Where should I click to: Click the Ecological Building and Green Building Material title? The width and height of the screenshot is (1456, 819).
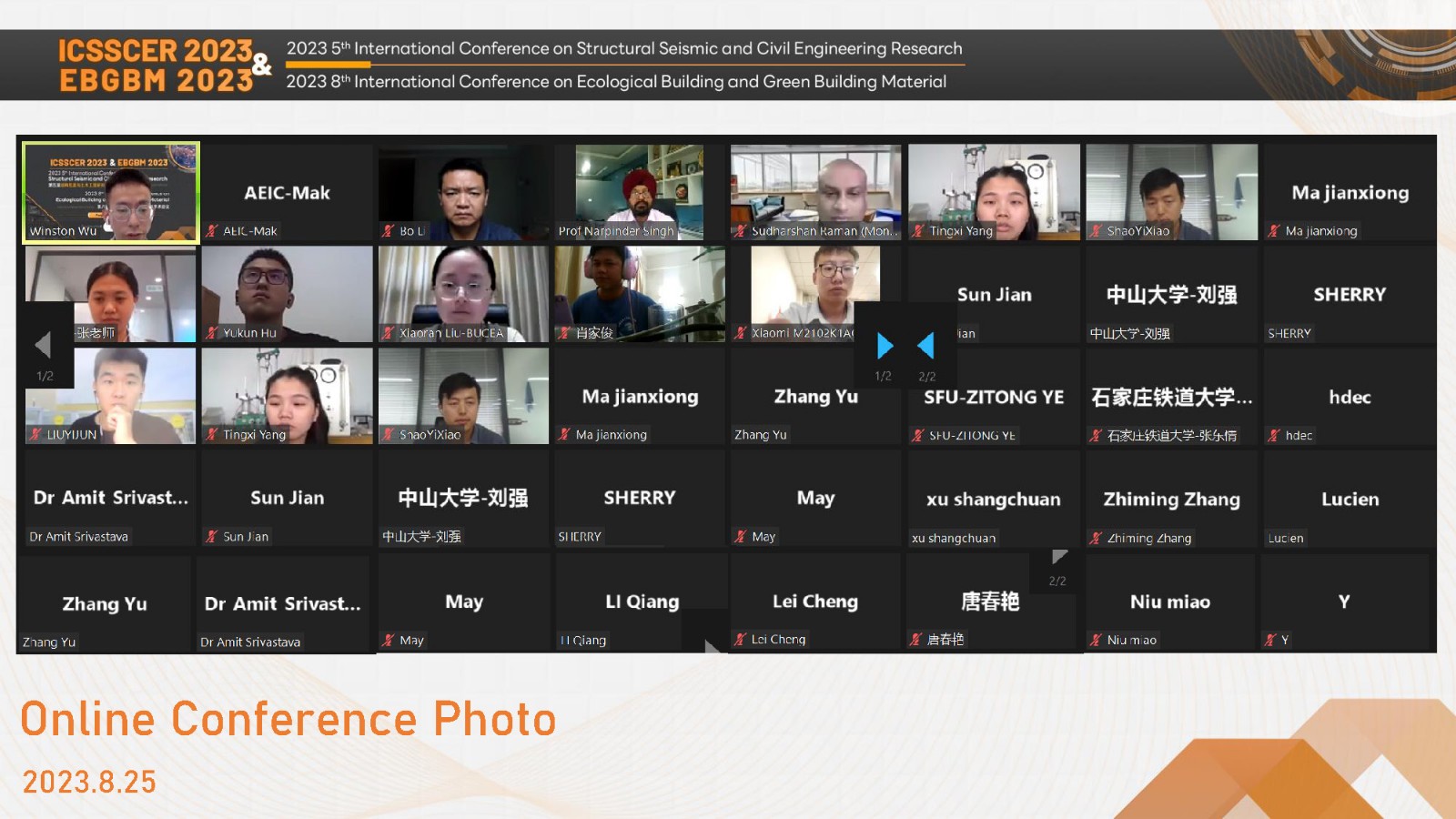point(616,81)
